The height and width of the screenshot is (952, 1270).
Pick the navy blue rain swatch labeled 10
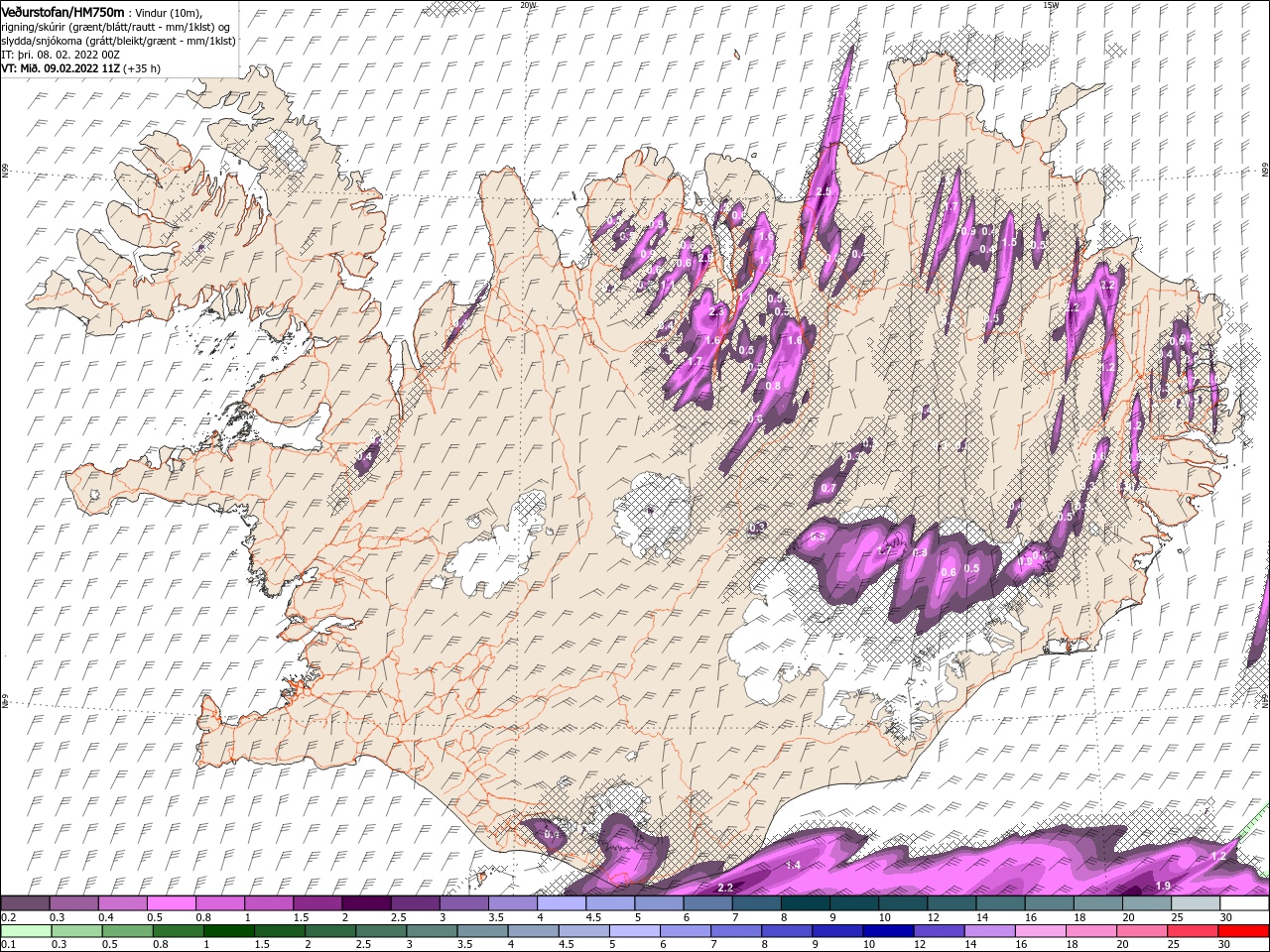point(886,931)
